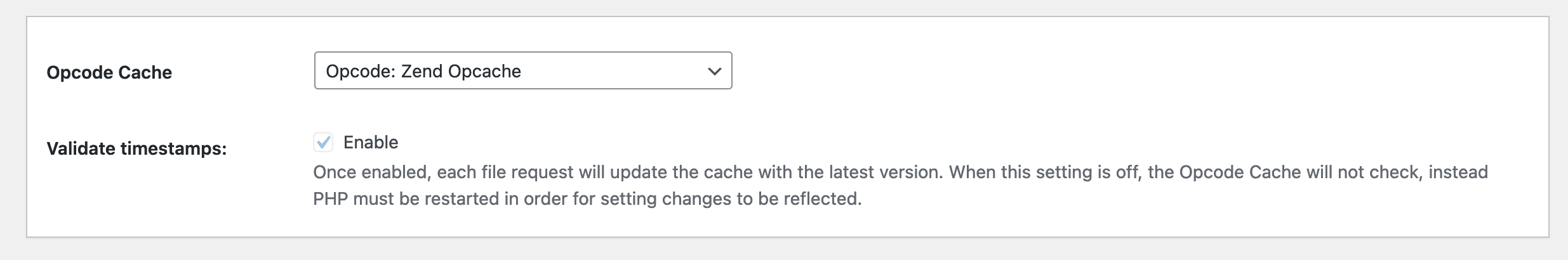Click the 'Validate timestamps:' setting label
This screenshot has height=260, width=1568.
point(136,148)
